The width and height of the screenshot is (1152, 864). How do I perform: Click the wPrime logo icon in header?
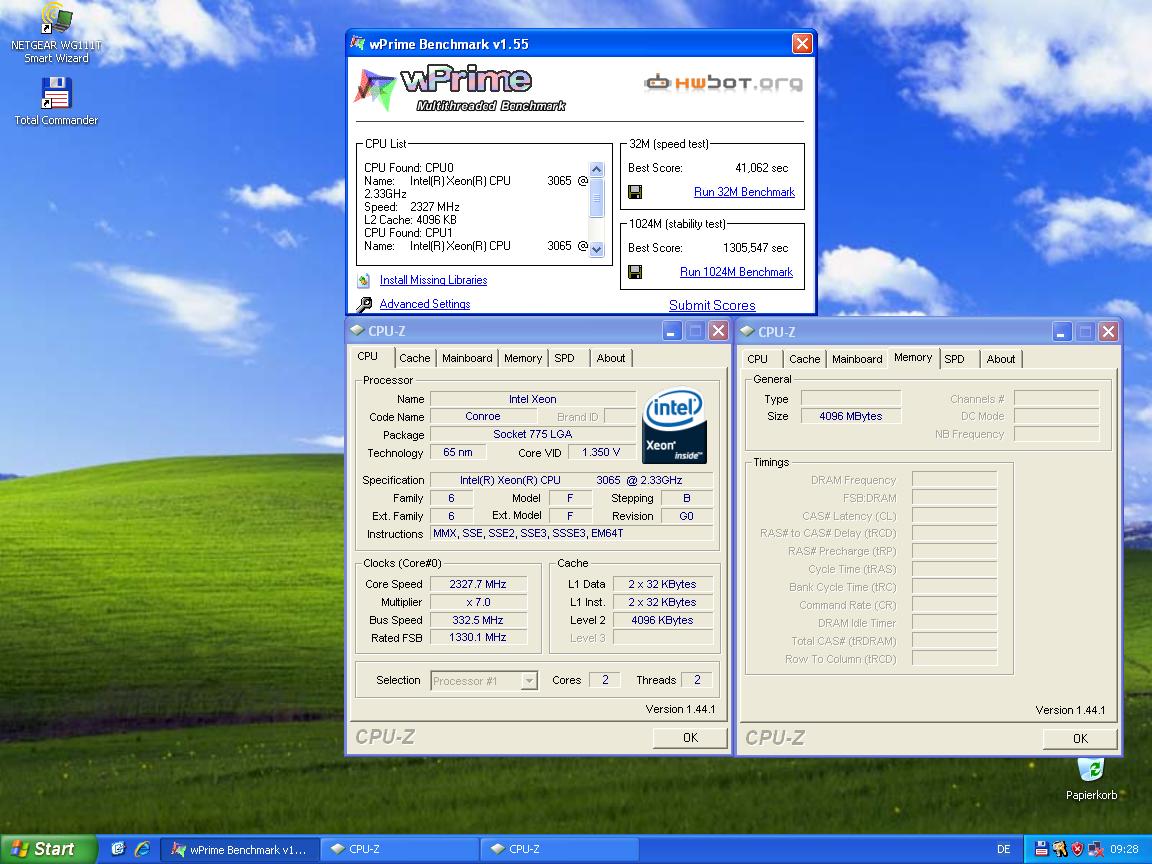pos(375,88)
